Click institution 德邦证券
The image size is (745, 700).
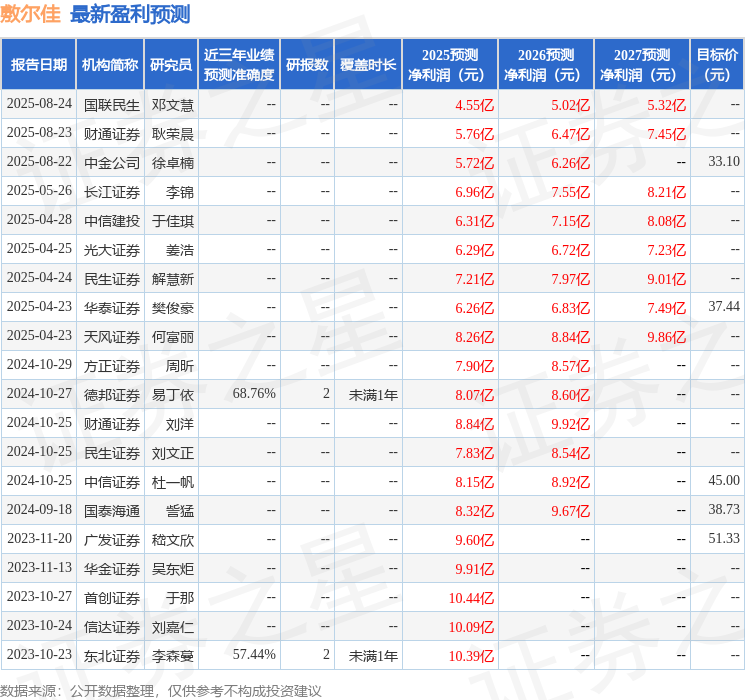click(112, 395)
